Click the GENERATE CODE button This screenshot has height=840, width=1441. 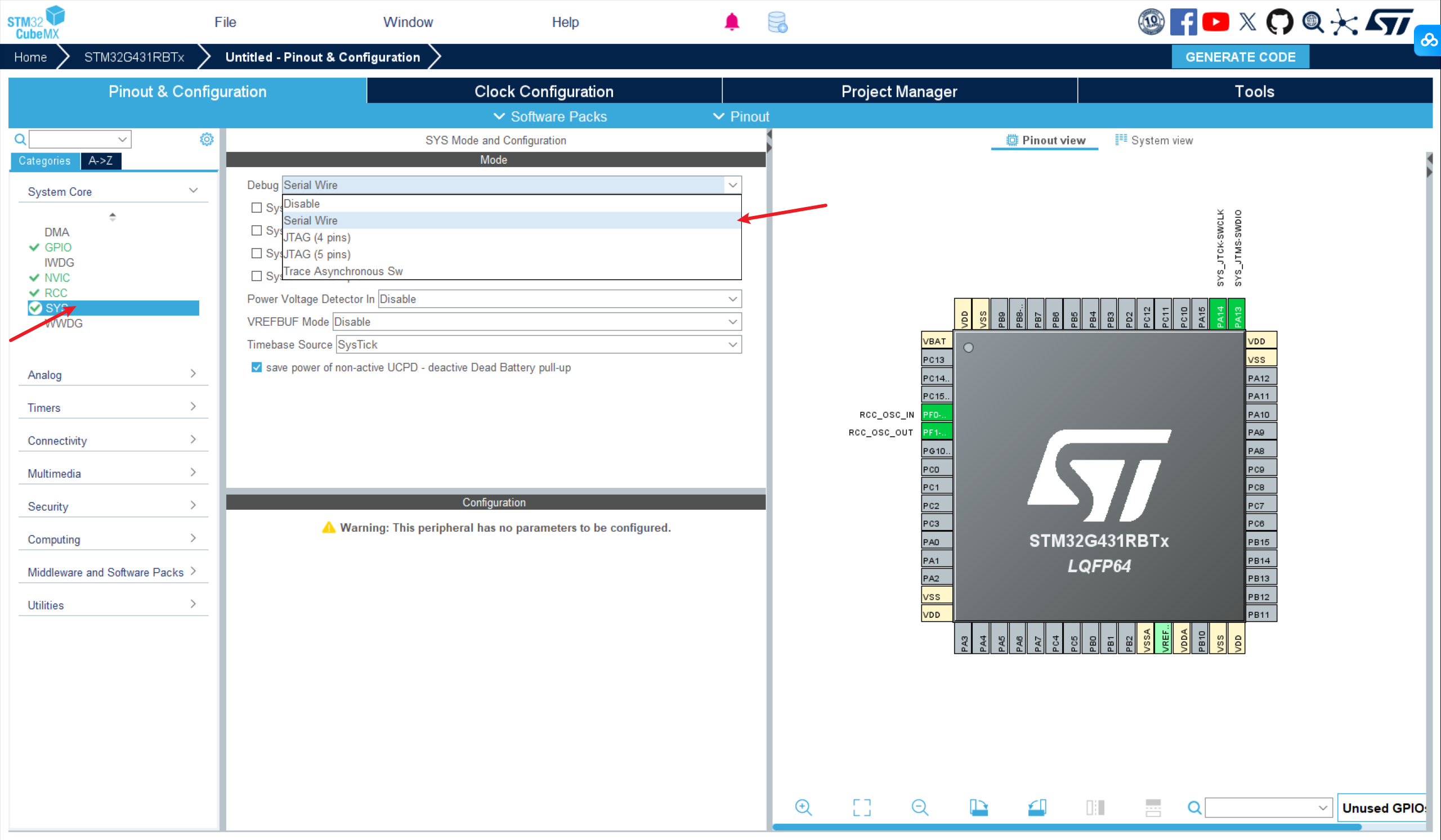[1239, 57]
